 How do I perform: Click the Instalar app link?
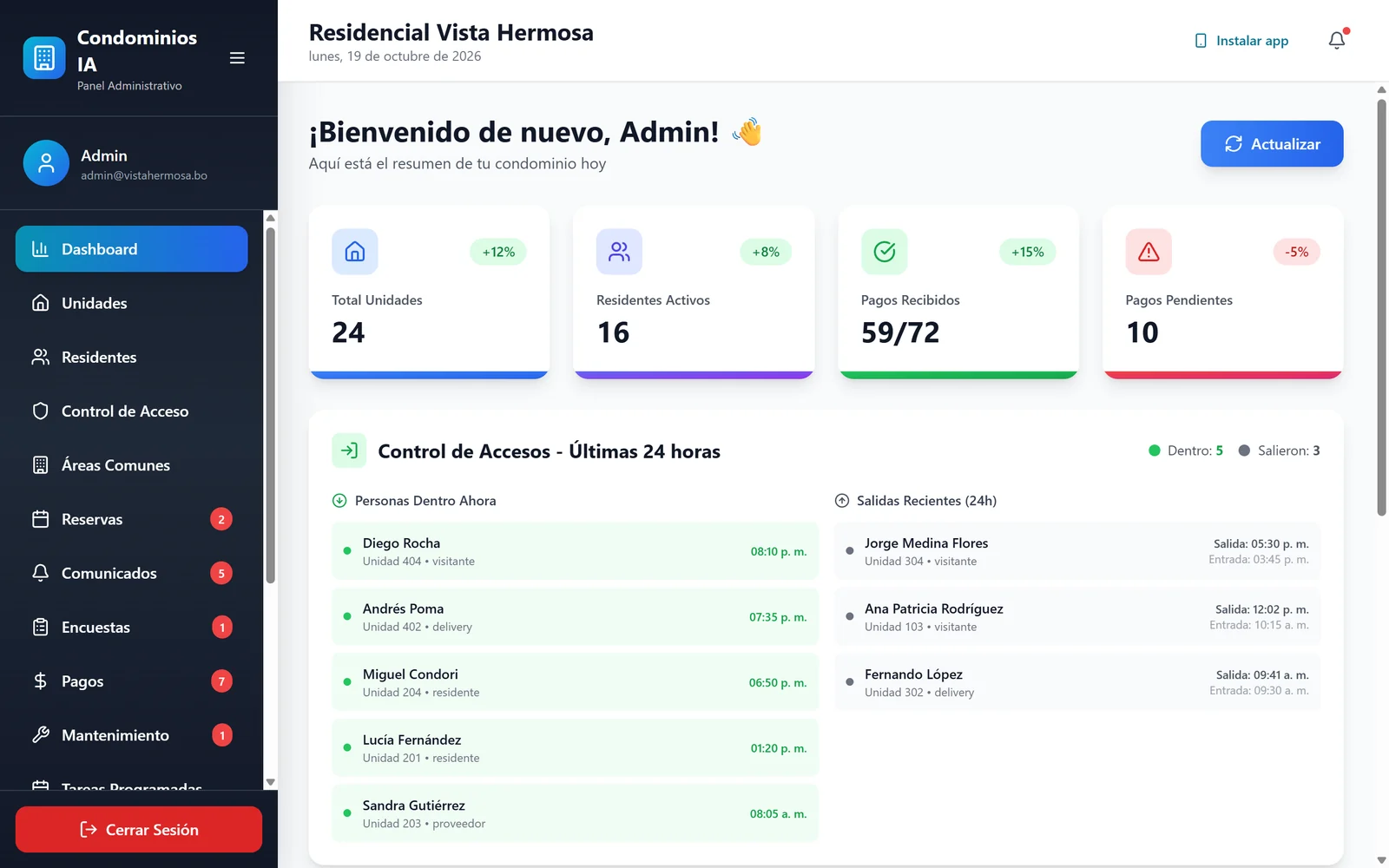(x=1241, y=41)
